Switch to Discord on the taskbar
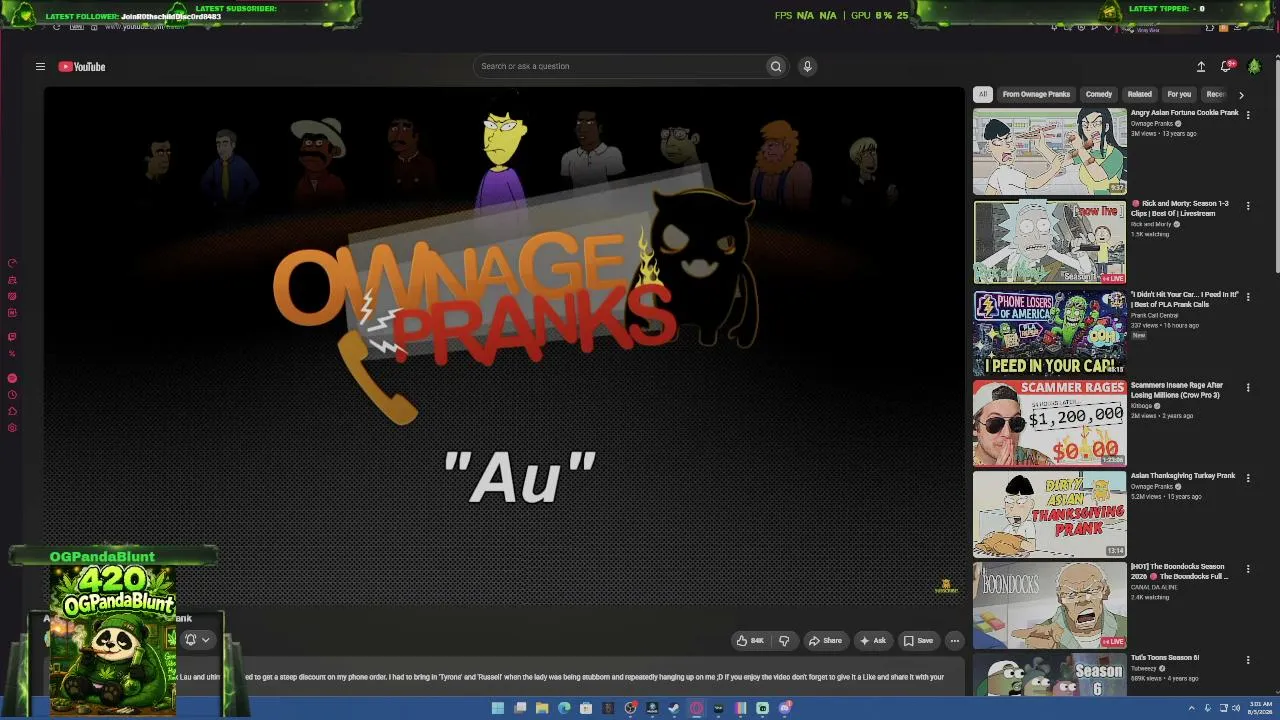Screen dimensions: 1280x720 (x=786, y=708)
